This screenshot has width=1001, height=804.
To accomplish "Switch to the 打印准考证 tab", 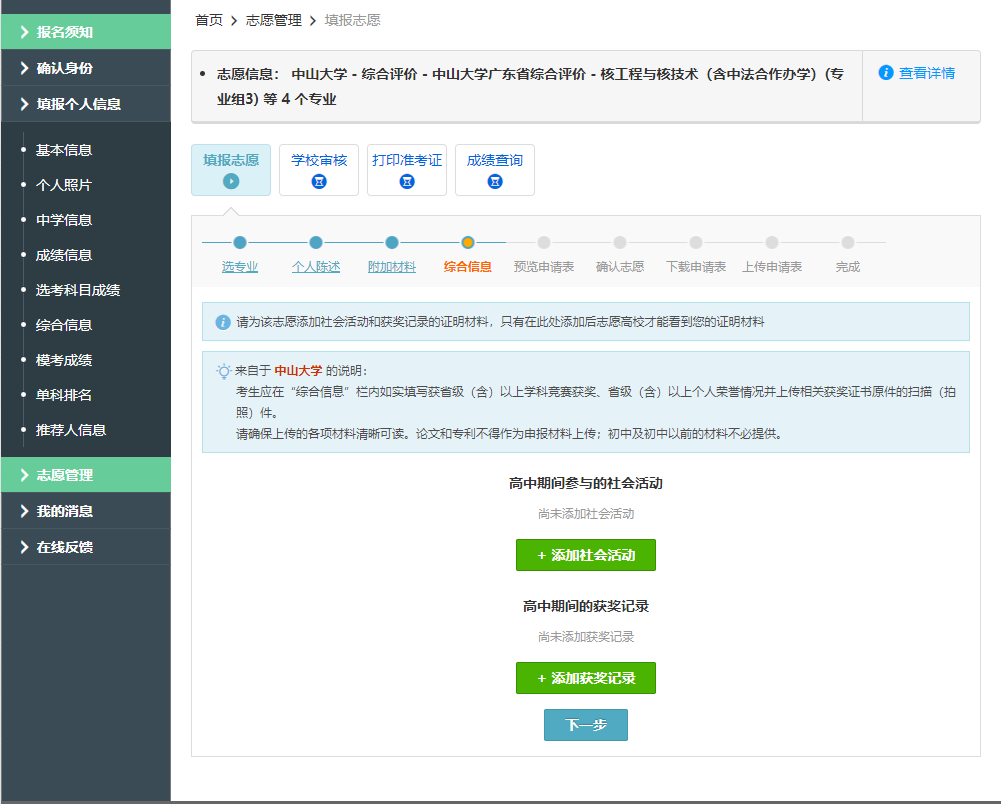I will pos(407,170).
